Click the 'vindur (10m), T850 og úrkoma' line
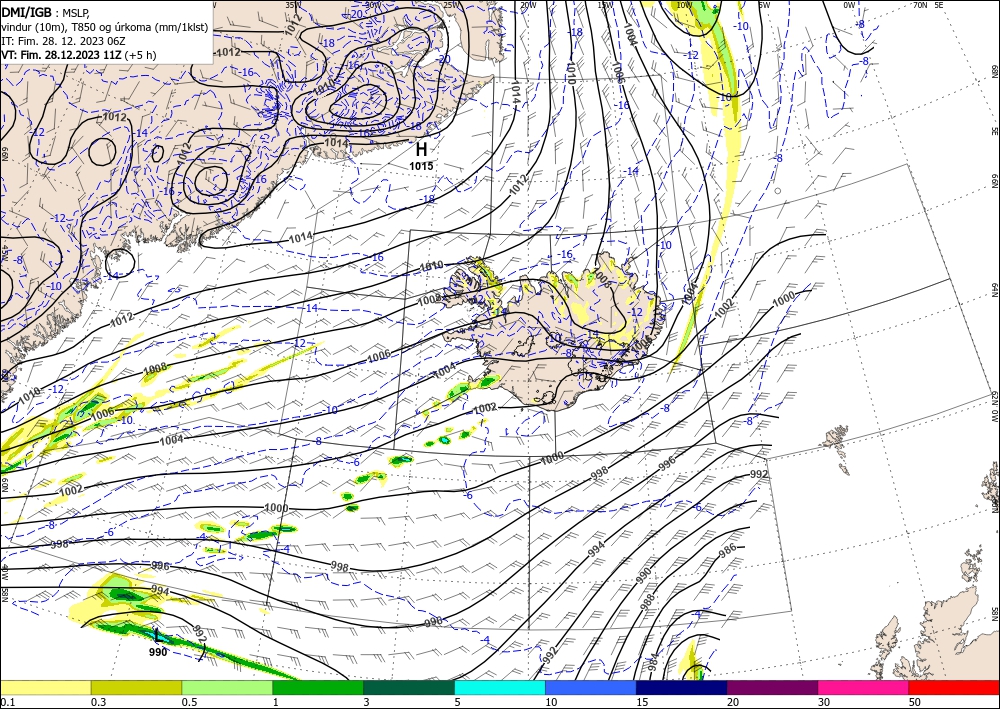The height and width of the screenshot is (709, 1000). 105,26
